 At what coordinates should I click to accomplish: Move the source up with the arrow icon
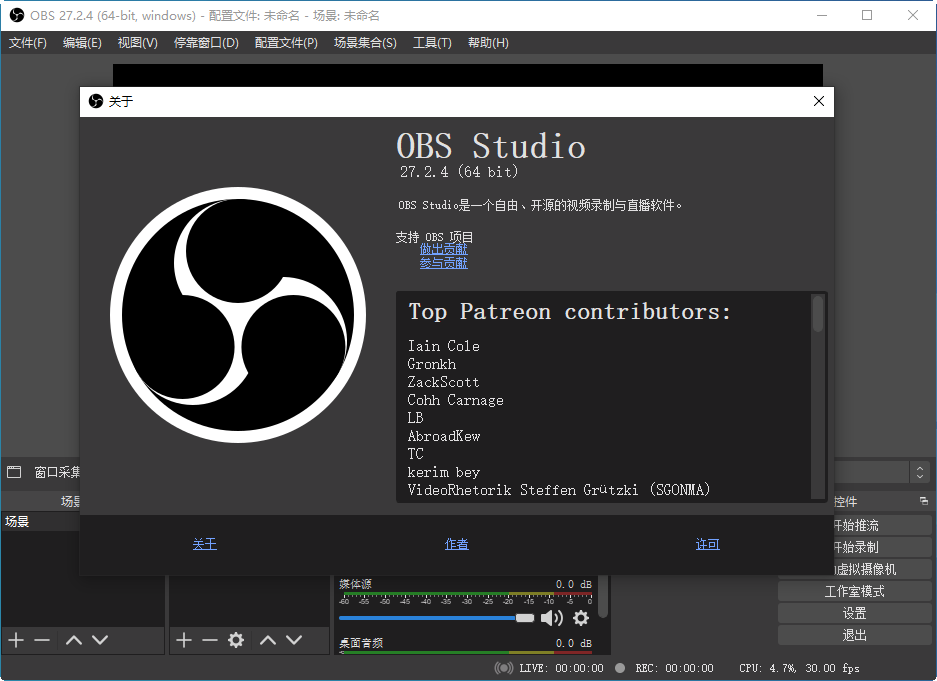click(x=268, y=640)
